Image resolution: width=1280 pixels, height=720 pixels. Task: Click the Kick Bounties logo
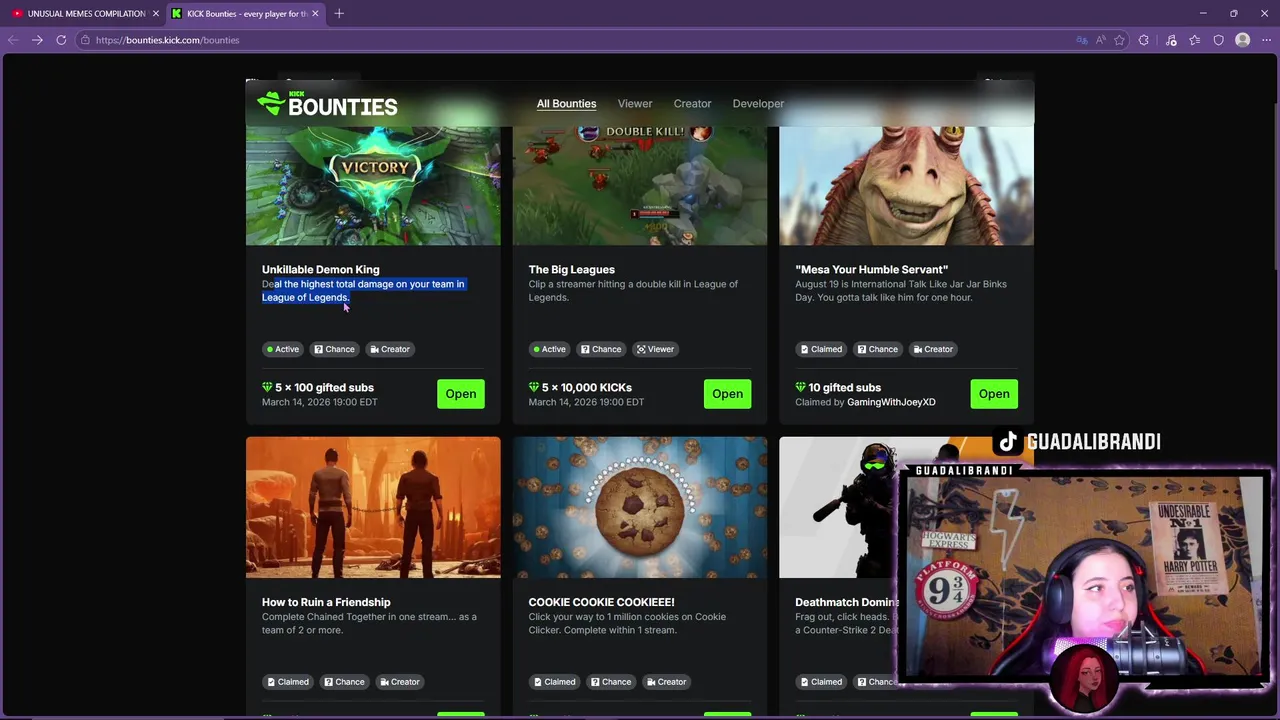pos(327,104)
